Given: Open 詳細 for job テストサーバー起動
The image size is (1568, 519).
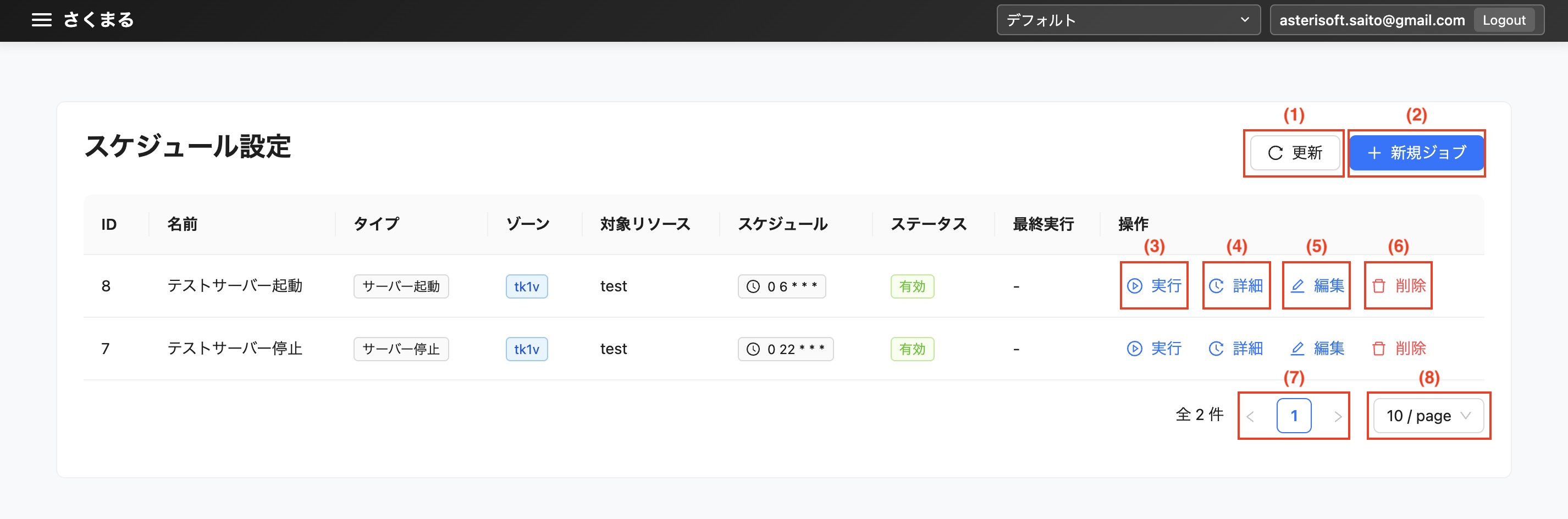Looking at the screenshot, I should point(1236,286).
